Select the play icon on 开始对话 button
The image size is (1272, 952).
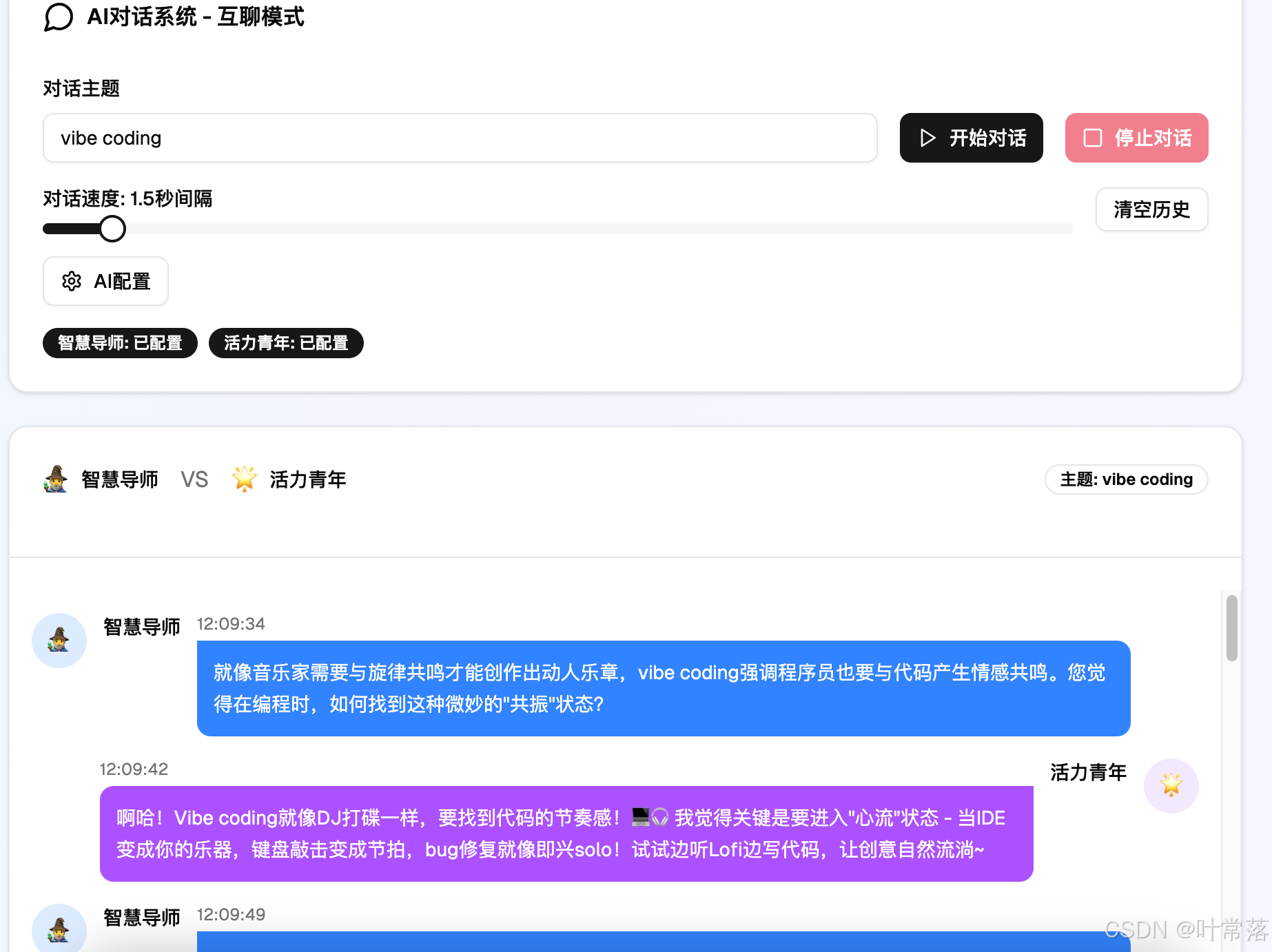[x=928, y=138]
